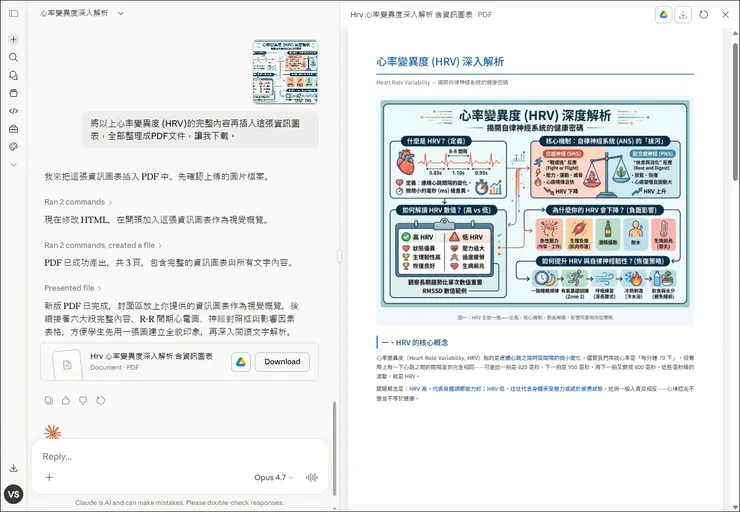Screen dimensions: 740x512
Task: Click the user message bubble about PDF
Action: point(200,130)
